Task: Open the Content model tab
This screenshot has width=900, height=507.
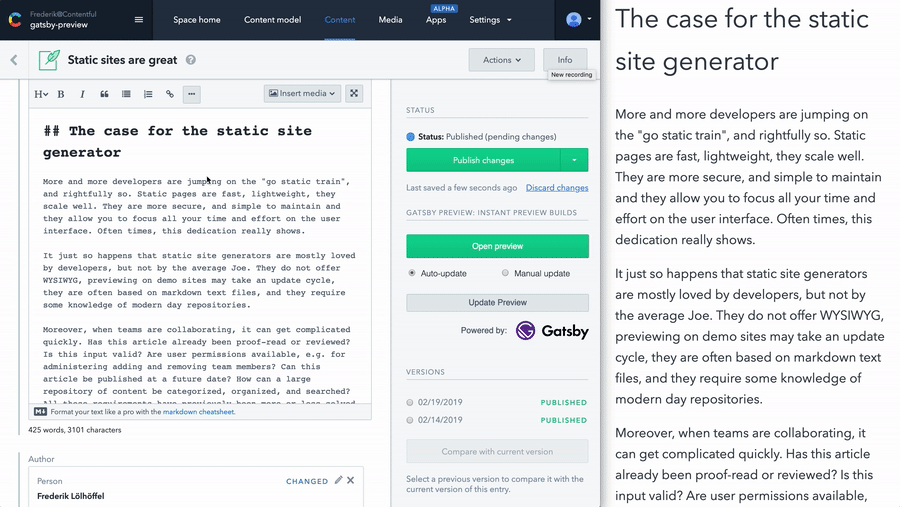Action: click(272, 20)
